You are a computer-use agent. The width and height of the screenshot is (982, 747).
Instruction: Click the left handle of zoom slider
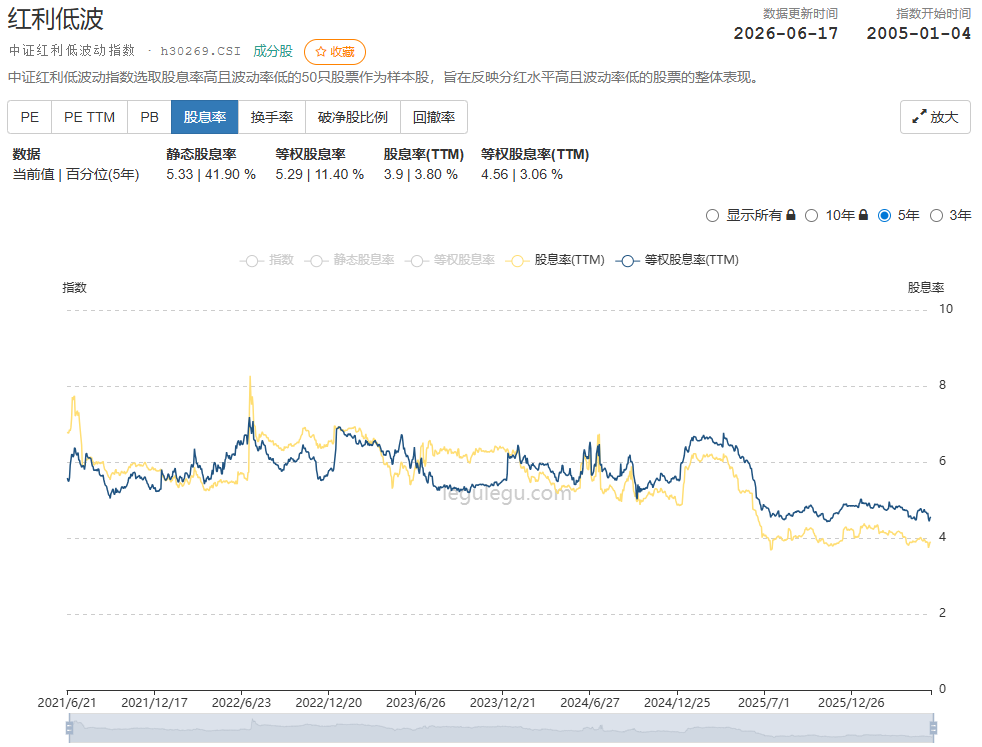pyautogui.click(x=70, y=728)
